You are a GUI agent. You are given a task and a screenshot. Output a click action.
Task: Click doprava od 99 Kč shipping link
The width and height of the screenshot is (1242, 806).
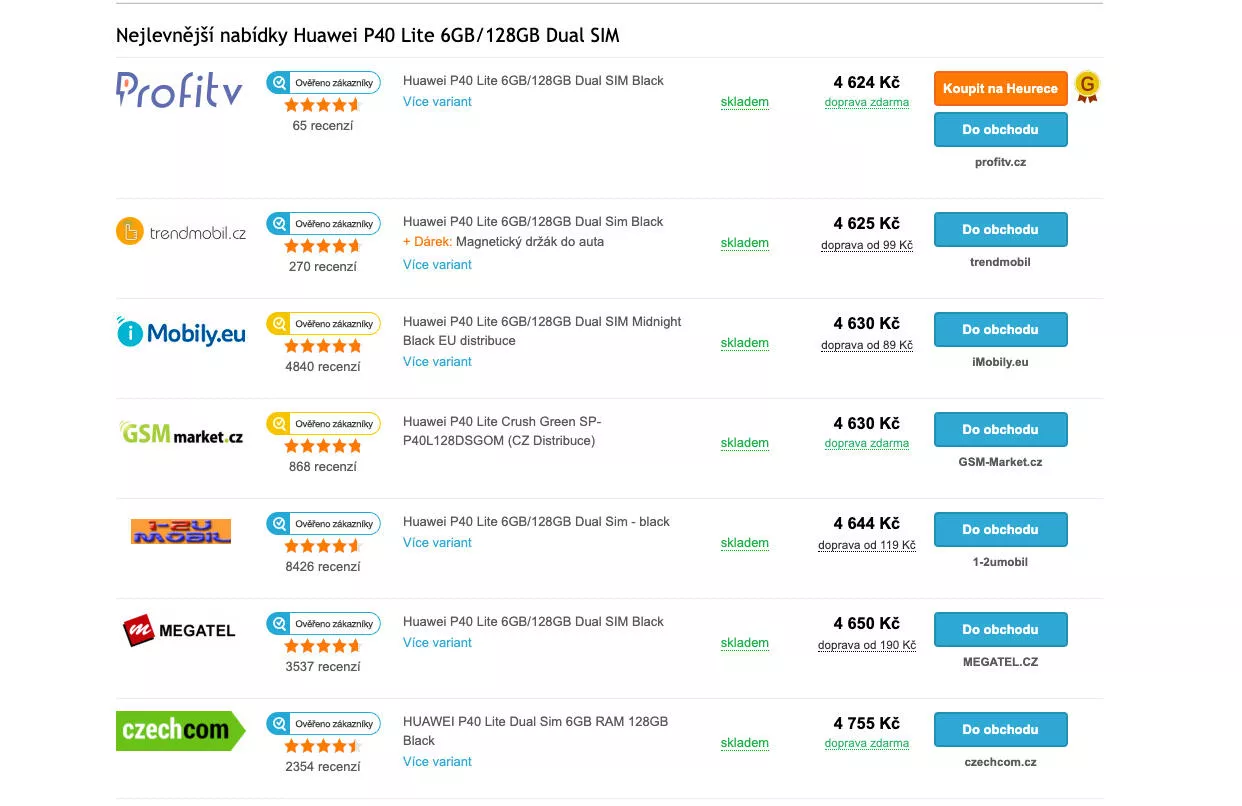click(867, 245)
